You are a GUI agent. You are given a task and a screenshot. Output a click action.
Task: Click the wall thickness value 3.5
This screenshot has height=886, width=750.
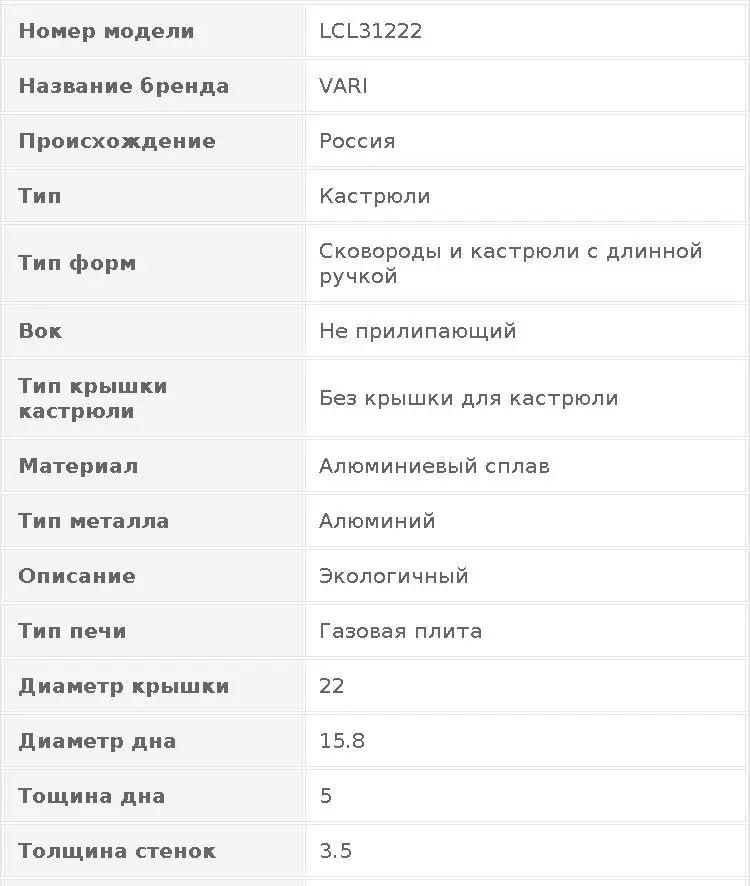335,851
